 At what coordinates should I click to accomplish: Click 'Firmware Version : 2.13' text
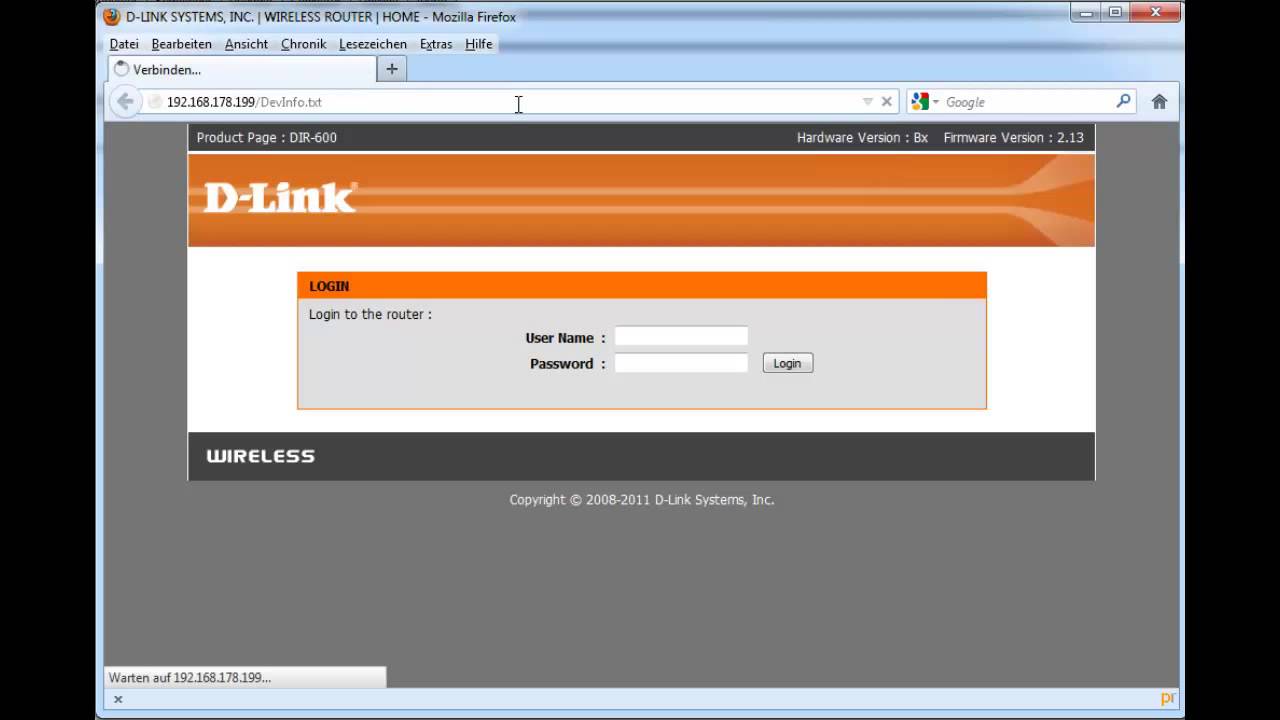(x=1013, y=138)
